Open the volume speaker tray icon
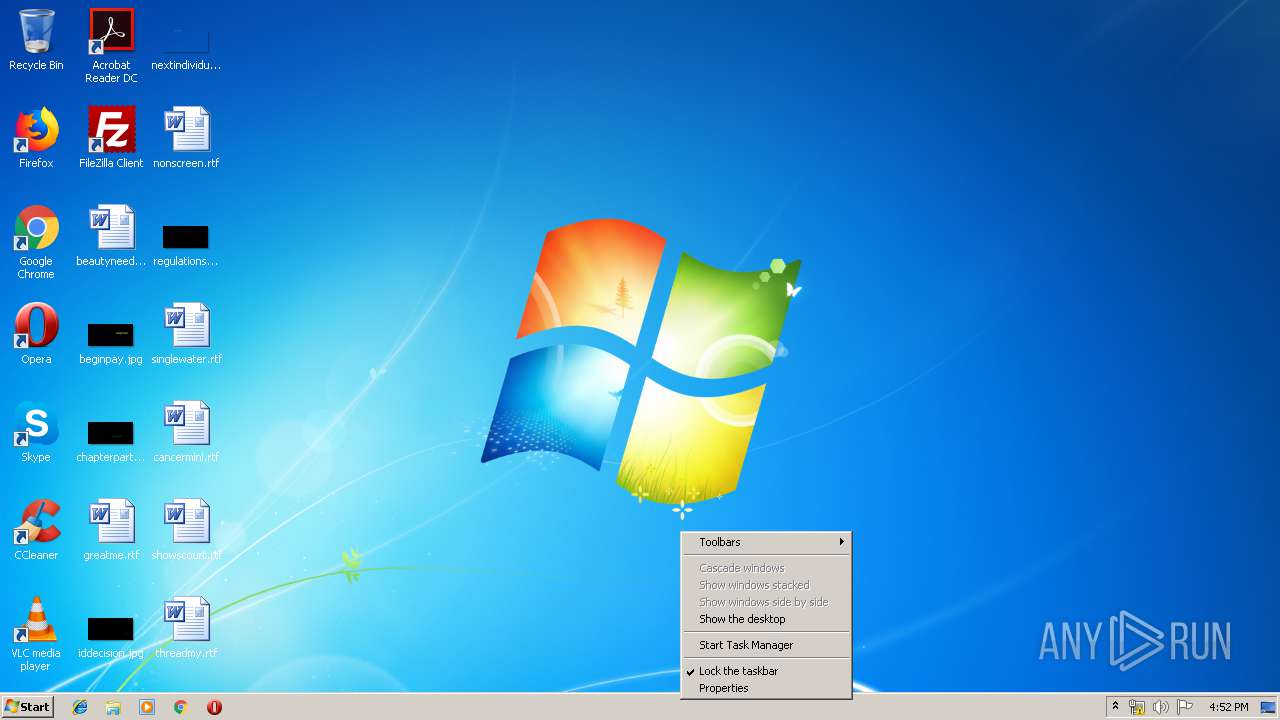Screen dimensions: 1280x720 point(1161,707)
